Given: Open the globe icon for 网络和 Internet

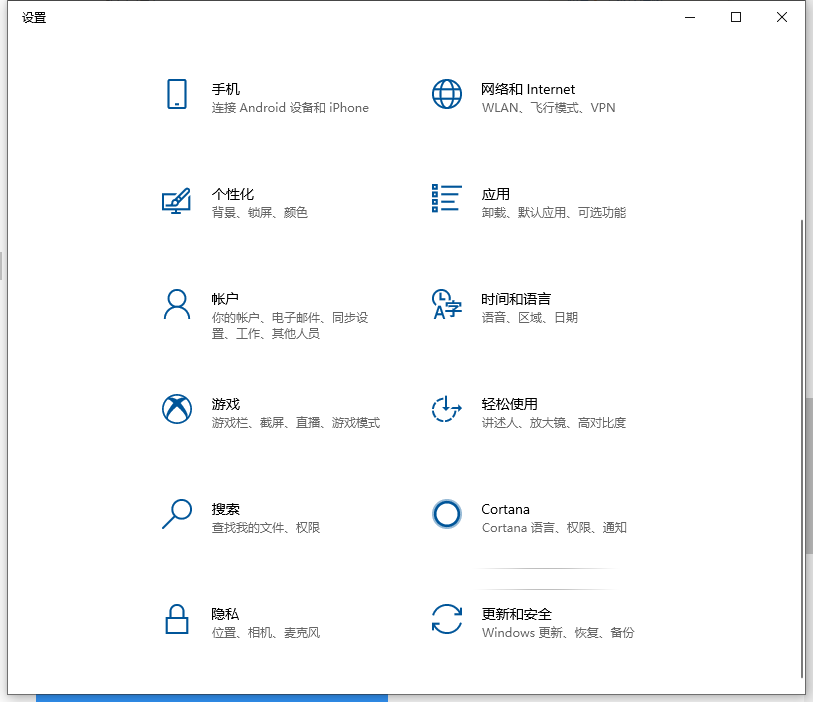Looking at the screenshot, I should 446,94.
